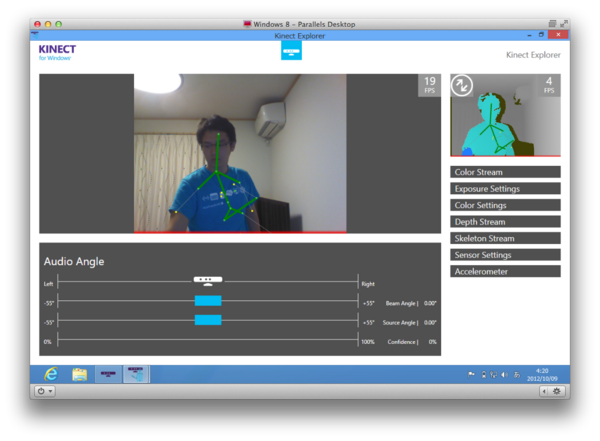The image size is (600, 441).
Task: Click the Parallels fullscreen arrows icon
Action: (x=563, y=24)
